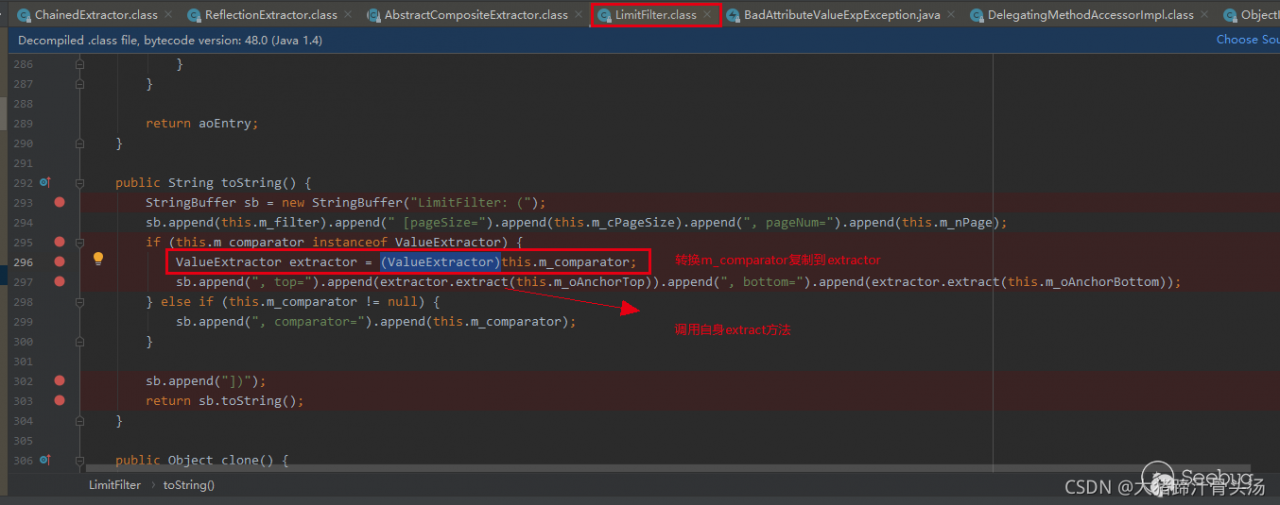Click line number 301 in the gutter
1280x505 pixels.
24,361
